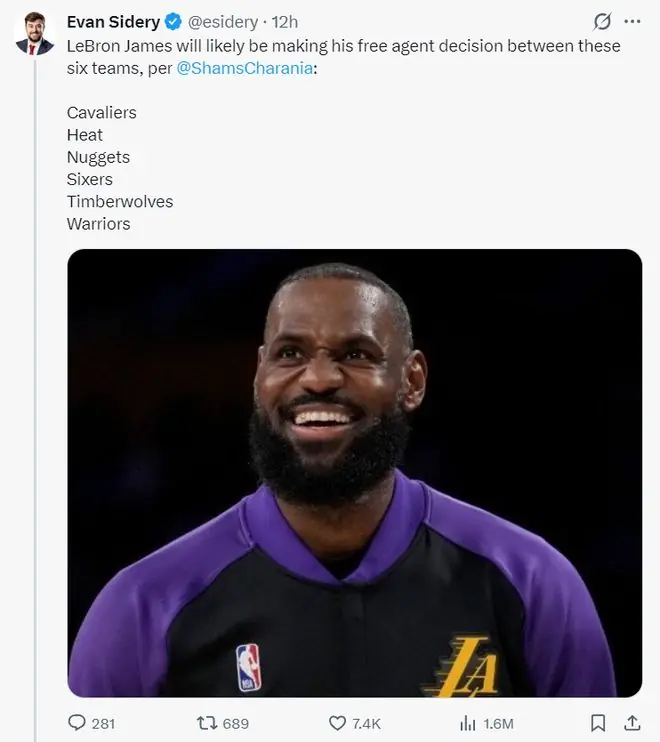660x742 pixels.
Task: Click the @esidery handle
Action: [x=223, y=22]
